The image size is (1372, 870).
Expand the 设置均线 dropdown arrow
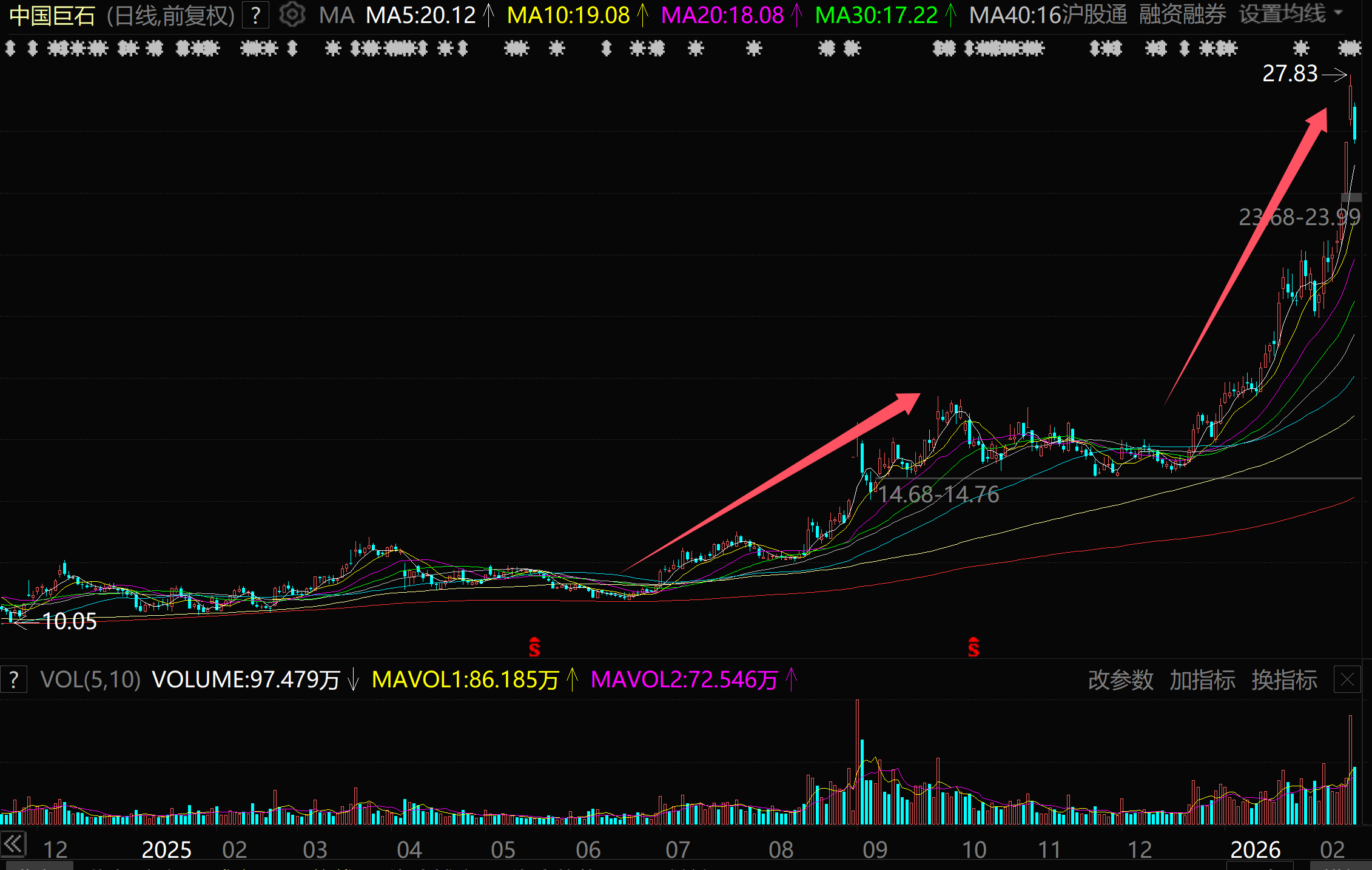click(x=1339, y=13)
